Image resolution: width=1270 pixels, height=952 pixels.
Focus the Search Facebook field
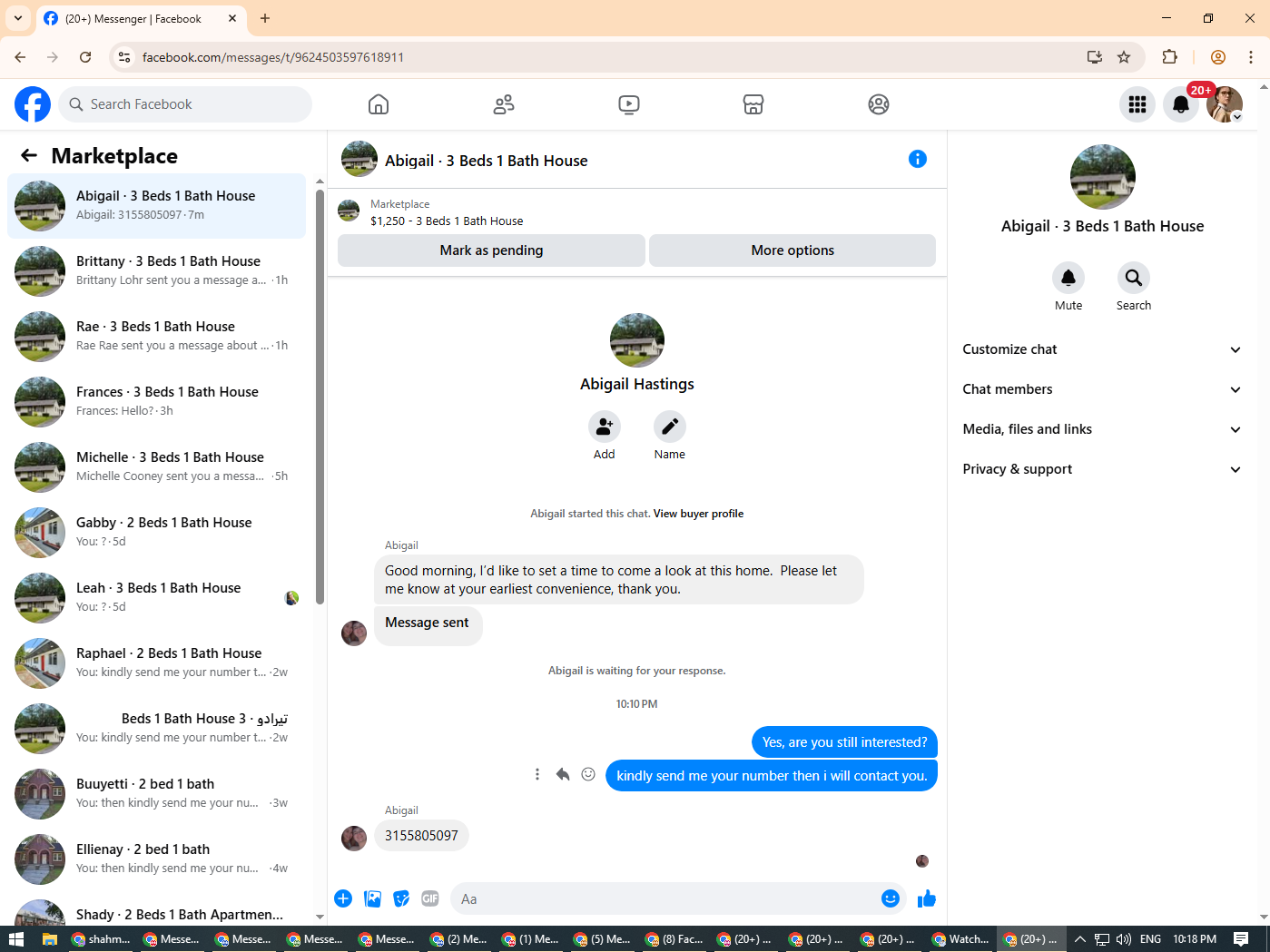coord(185,104)
